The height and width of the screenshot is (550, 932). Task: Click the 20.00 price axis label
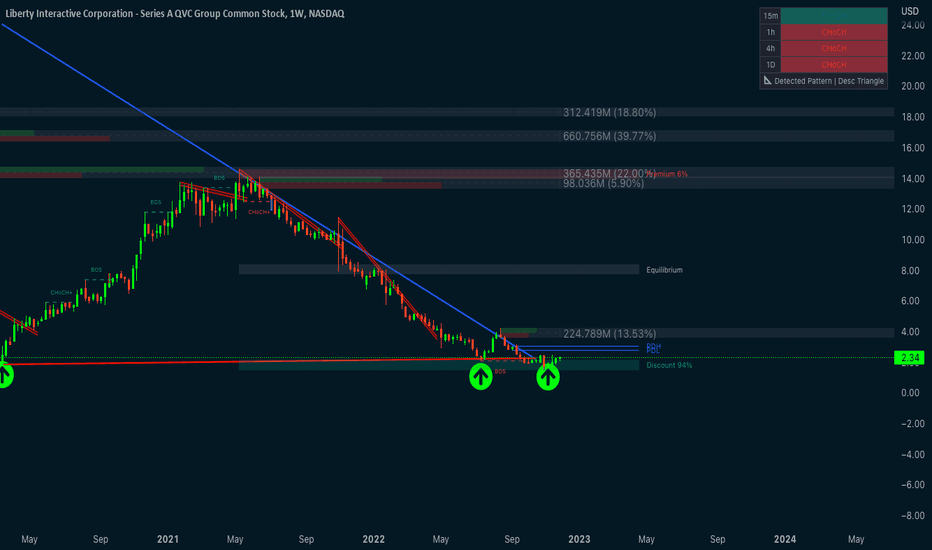913,86
